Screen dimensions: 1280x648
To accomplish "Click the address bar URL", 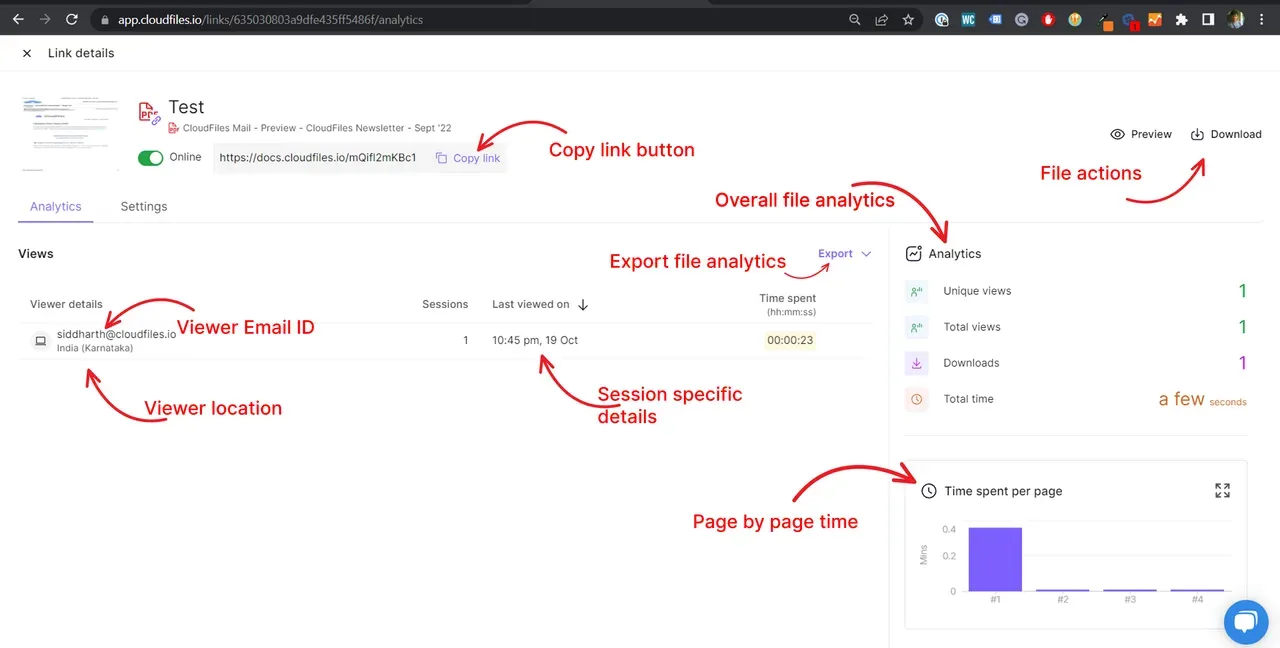I will (270, 19).
